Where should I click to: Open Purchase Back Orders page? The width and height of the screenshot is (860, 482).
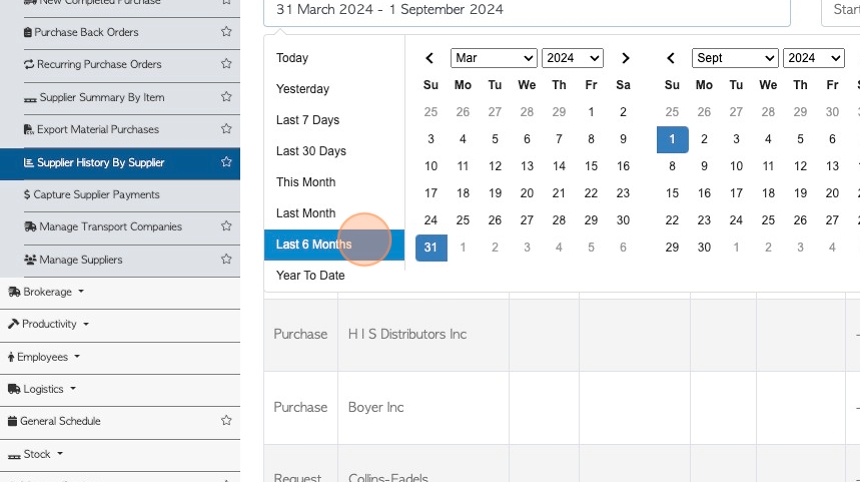[x=86, y=32]
